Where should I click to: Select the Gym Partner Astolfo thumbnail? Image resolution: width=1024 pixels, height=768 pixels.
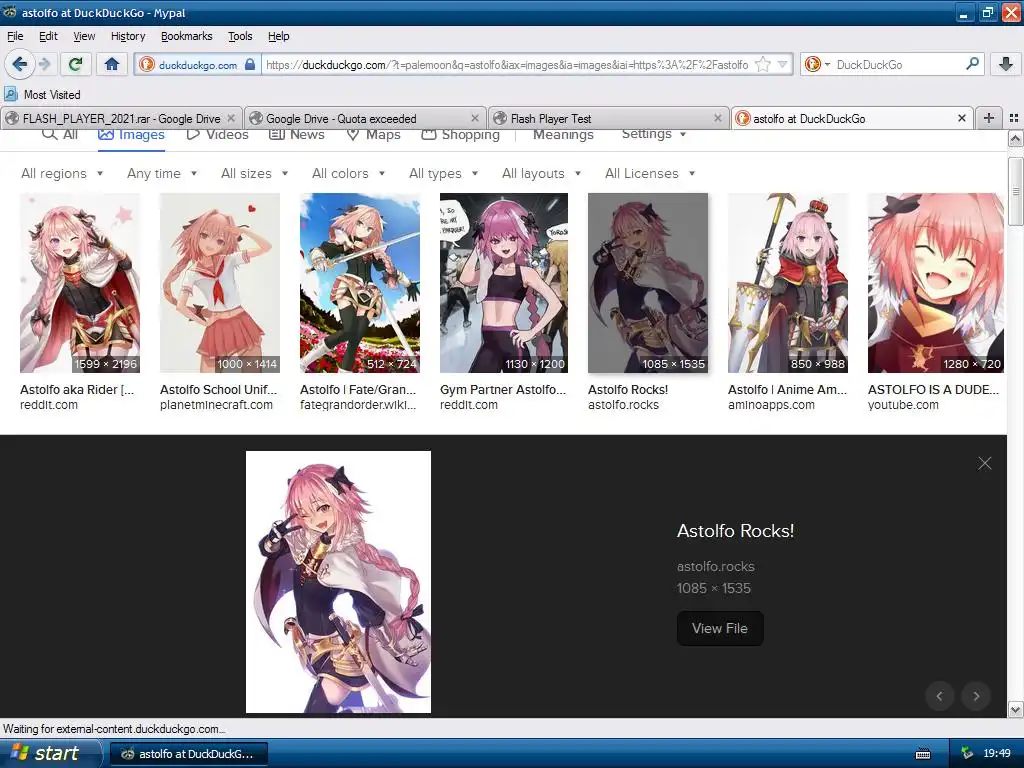[504, 283]
